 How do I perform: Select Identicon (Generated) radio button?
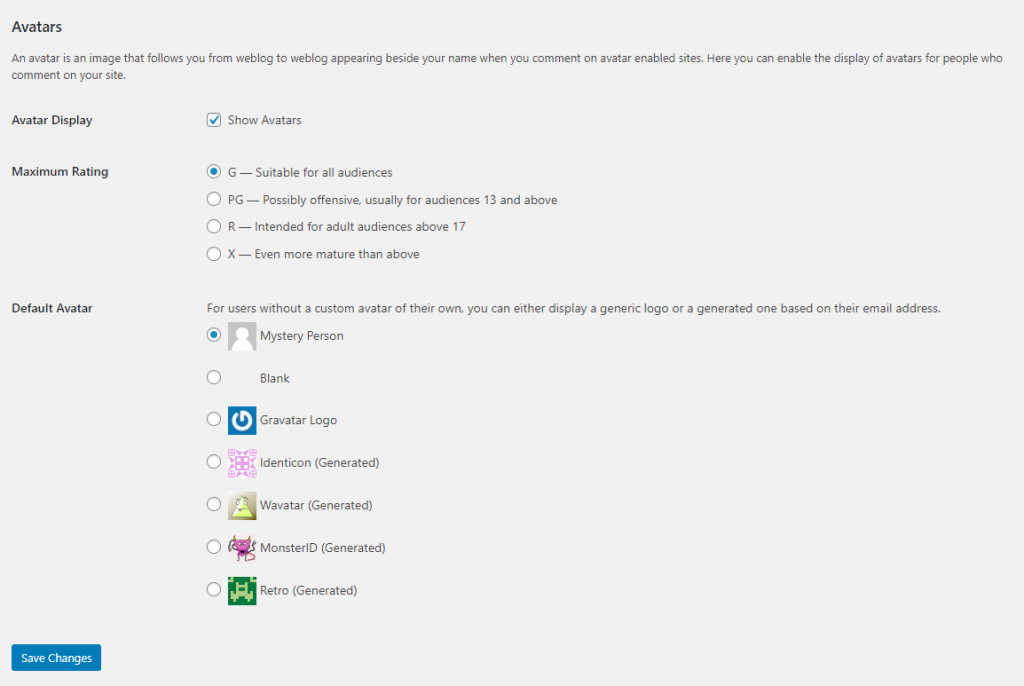coord(214,461)
